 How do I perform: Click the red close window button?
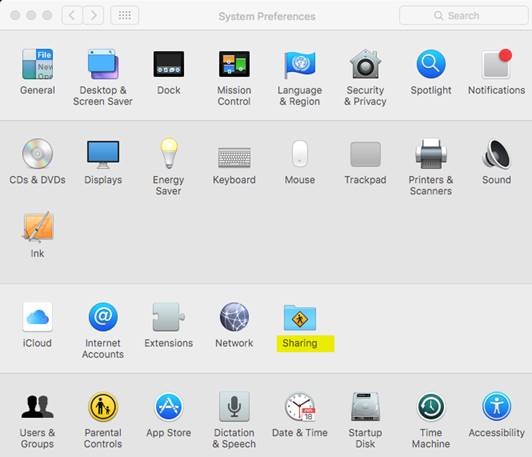tap(15, 15)
